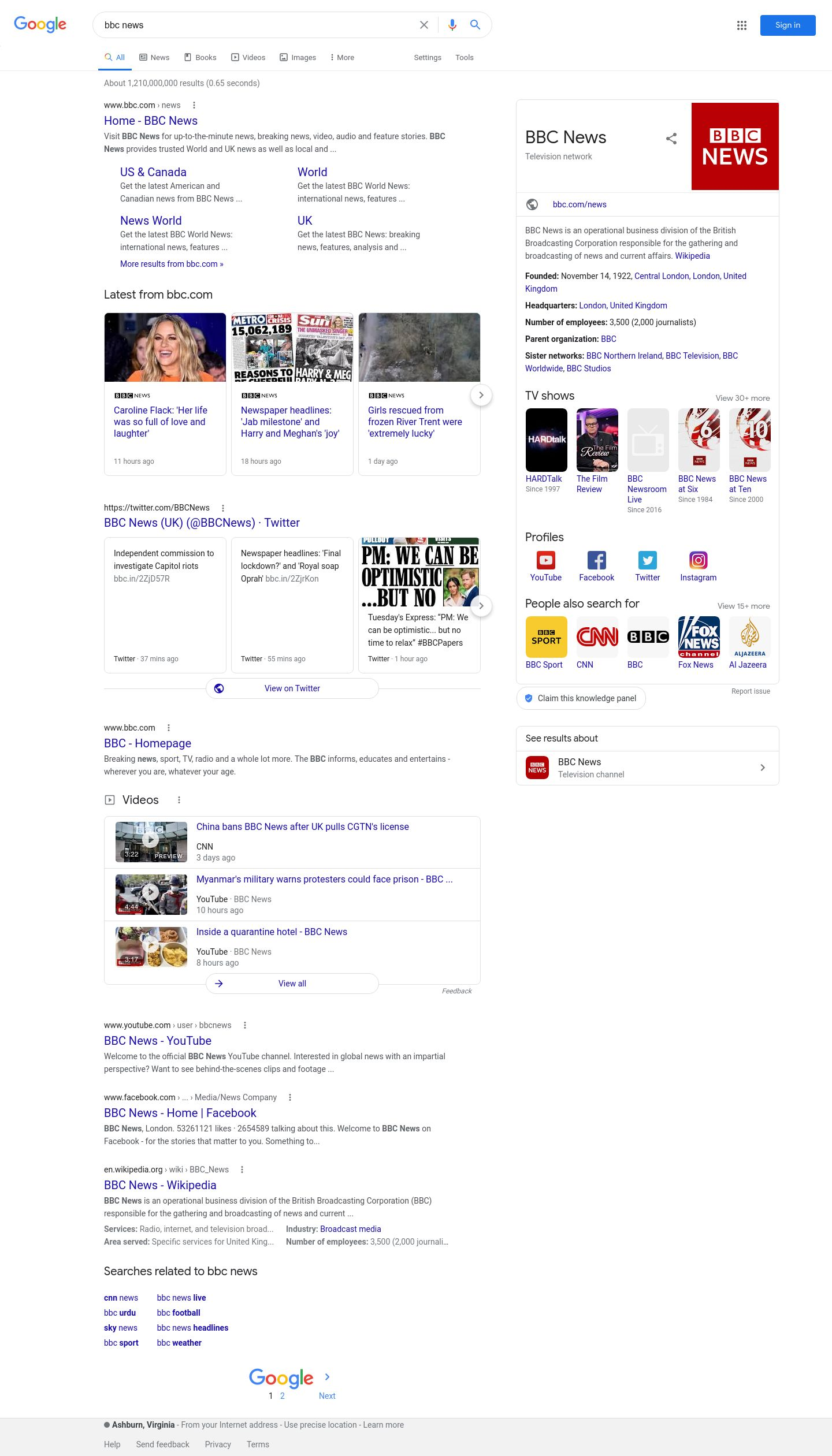Open options for the Wikipedia result
The width and height of the screenshot is (832, 1456).
[242, 1170]
